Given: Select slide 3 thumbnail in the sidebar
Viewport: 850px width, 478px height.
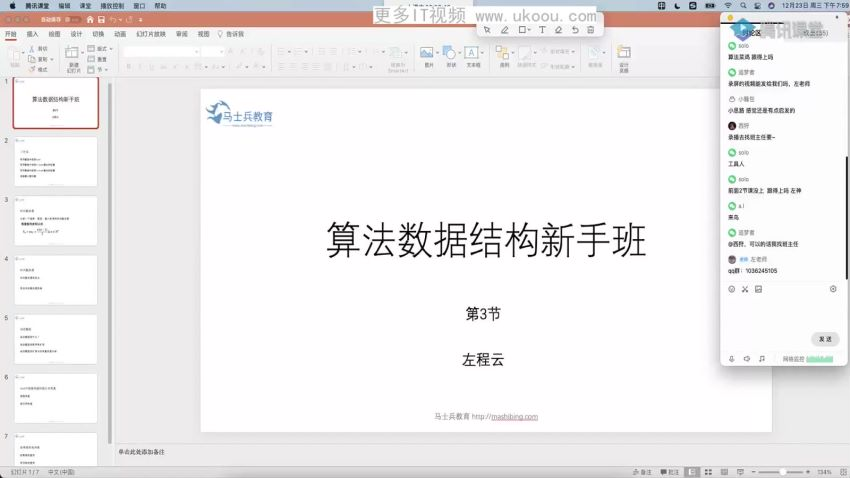Looking at the screenshot, I should pos(56,221).
